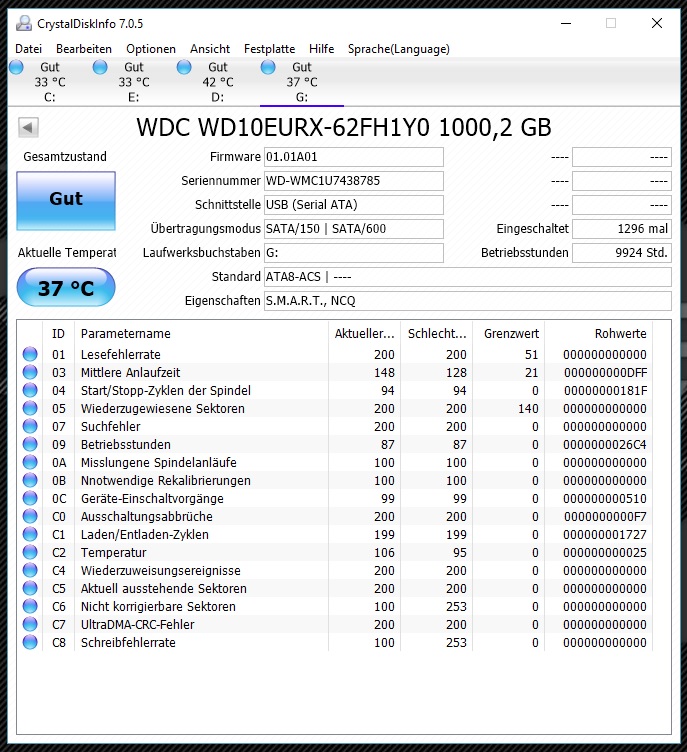Click the ID column header

[58, 333]
